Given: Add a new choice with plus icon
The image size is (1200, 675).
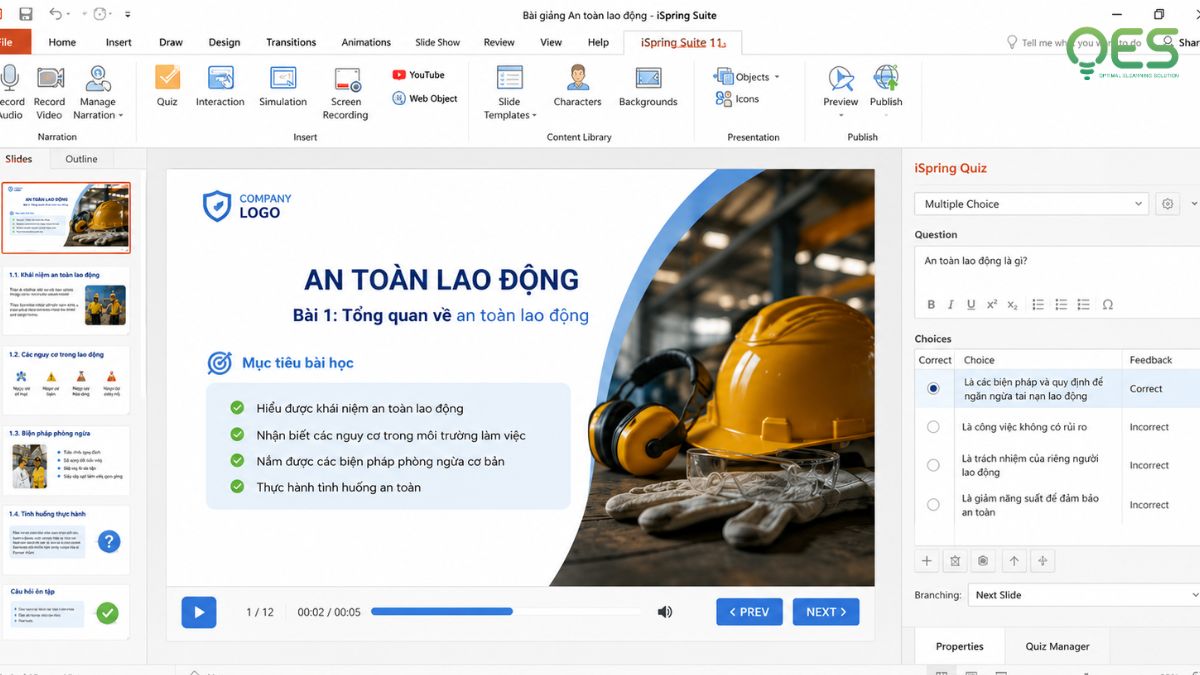Looking at the screenshot, I should tap(926, 561).
